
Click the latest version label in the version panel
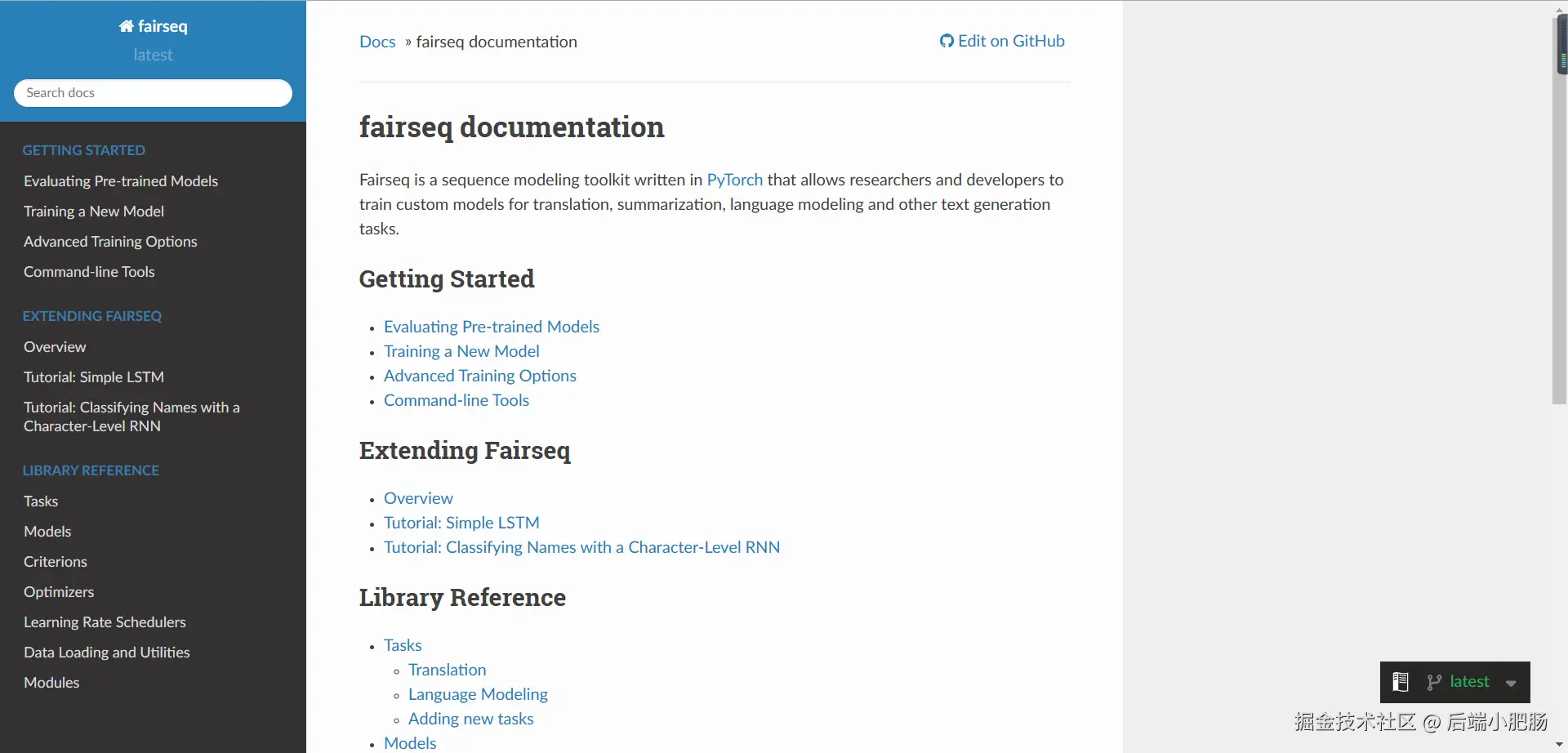(1469, 682)
